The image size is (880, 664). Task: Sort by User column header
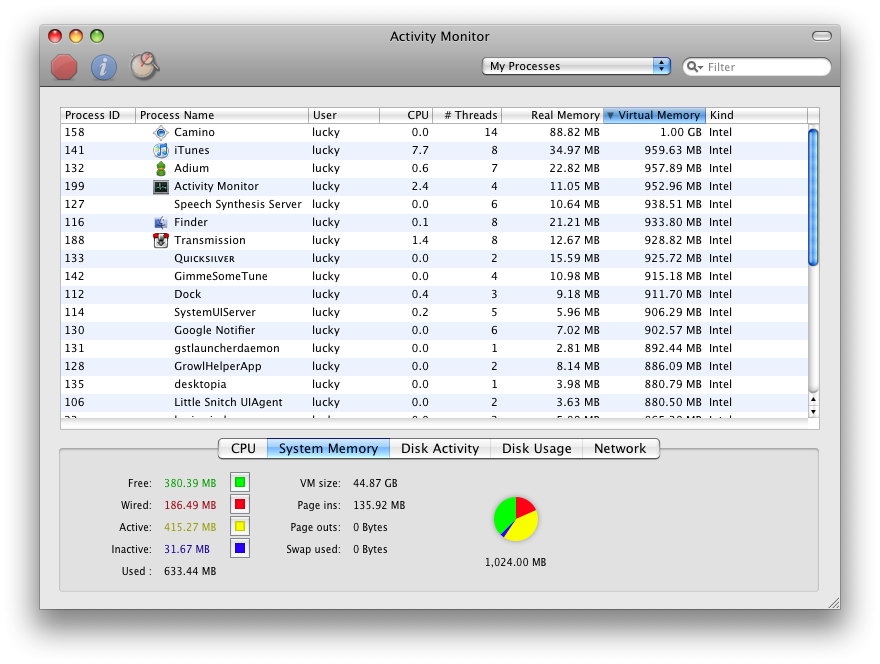pos(344,115)
